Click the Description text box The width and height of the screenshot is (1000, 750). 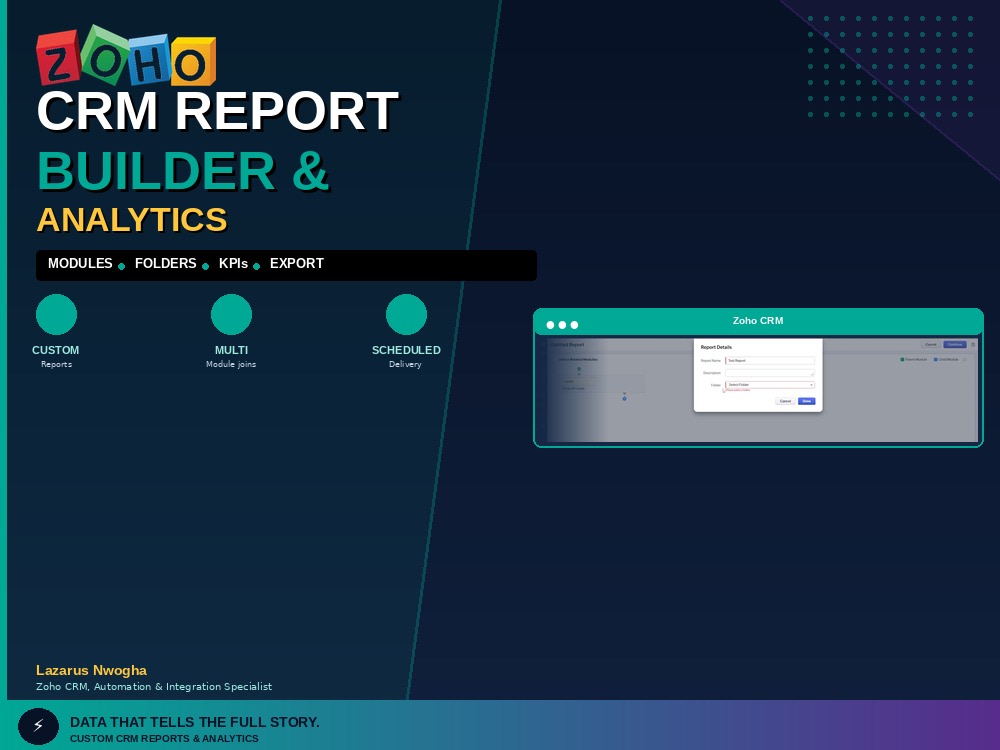click(x=770, y=373)
